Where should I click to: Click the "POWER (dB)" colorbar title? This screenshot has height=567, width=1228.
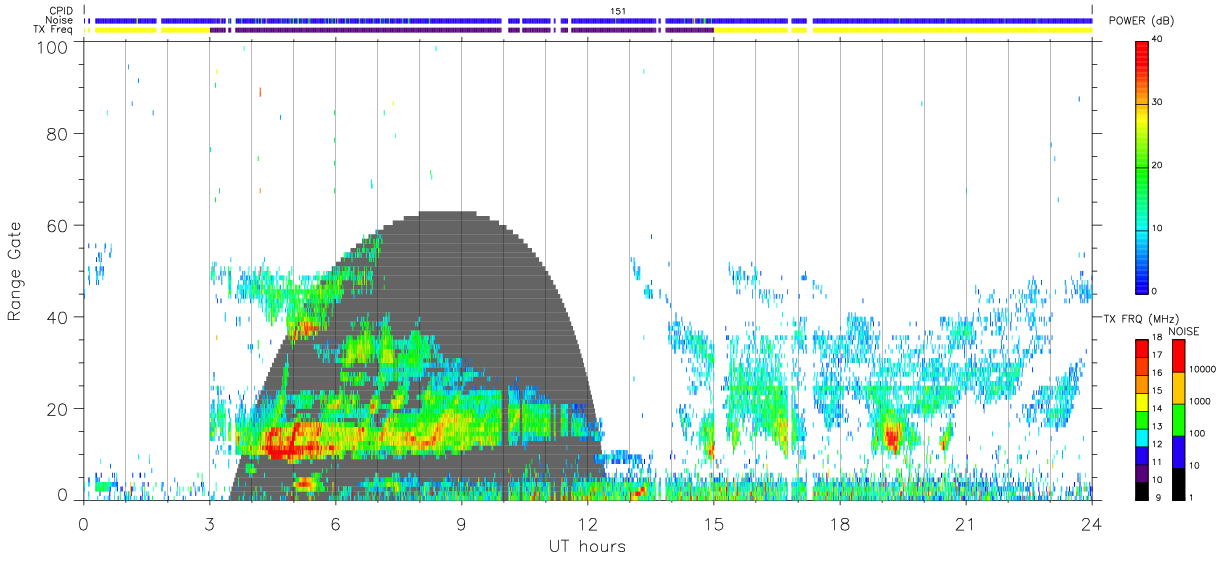1141,21
